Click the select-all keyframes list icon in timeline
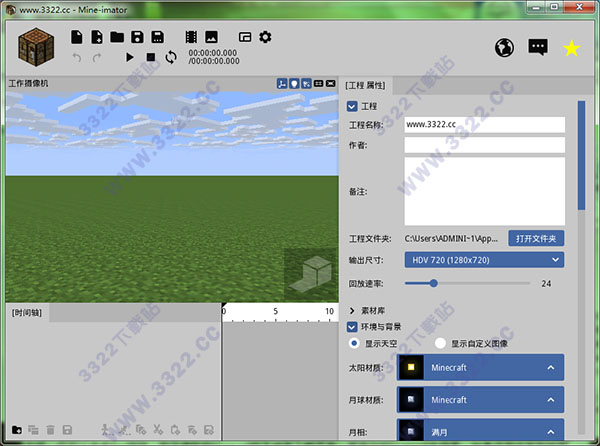This screenshot has width=600, height=446. pos(33,430)
